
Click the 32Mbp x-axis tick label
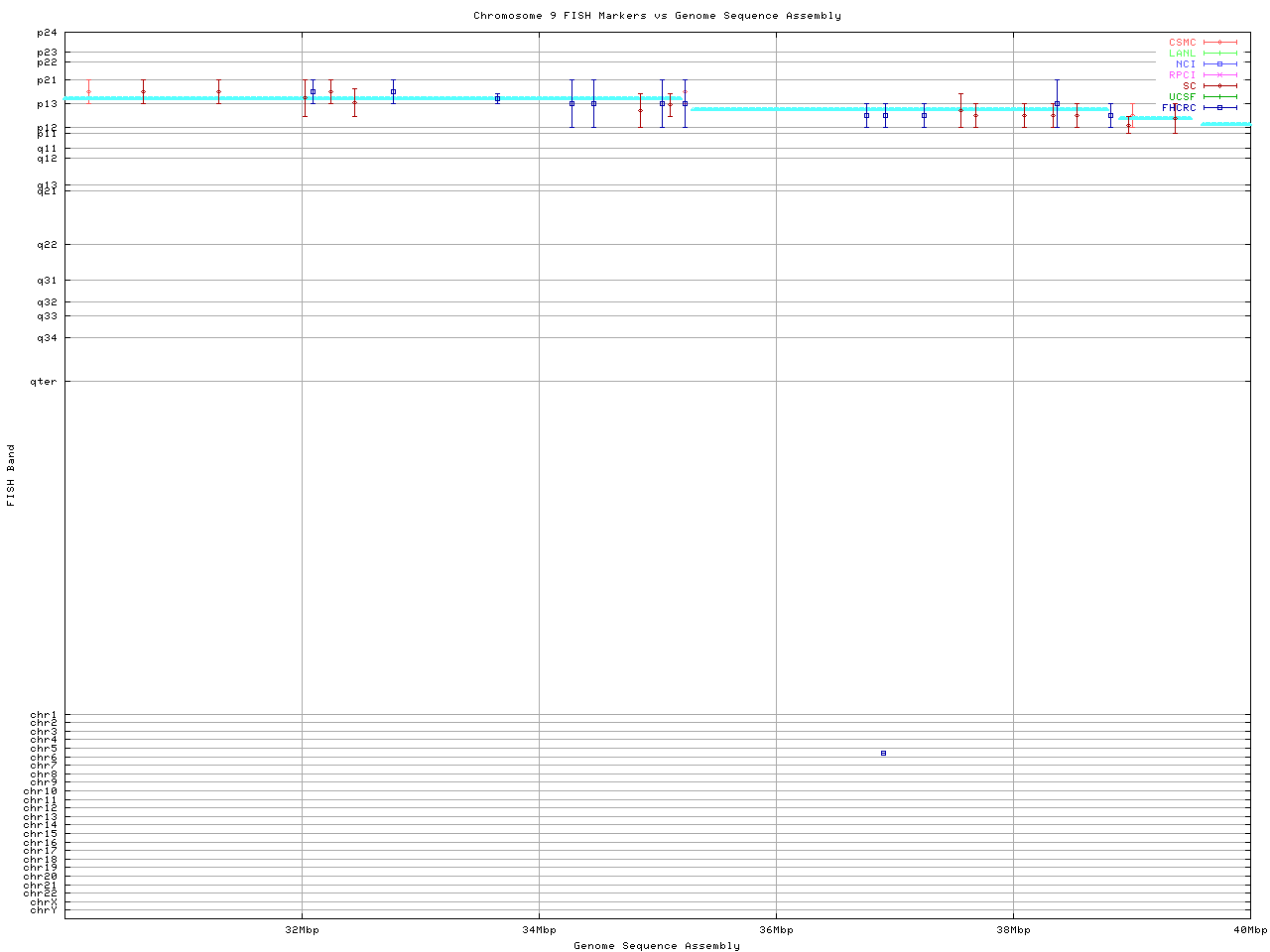tap(302, 930)
